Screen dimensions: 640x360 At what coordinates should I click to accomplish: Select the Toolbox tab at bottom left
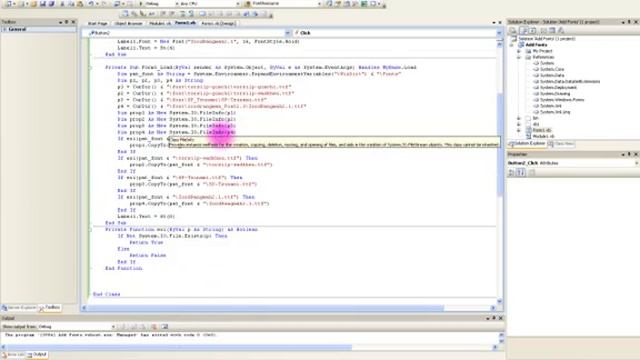tap(50, 308)
